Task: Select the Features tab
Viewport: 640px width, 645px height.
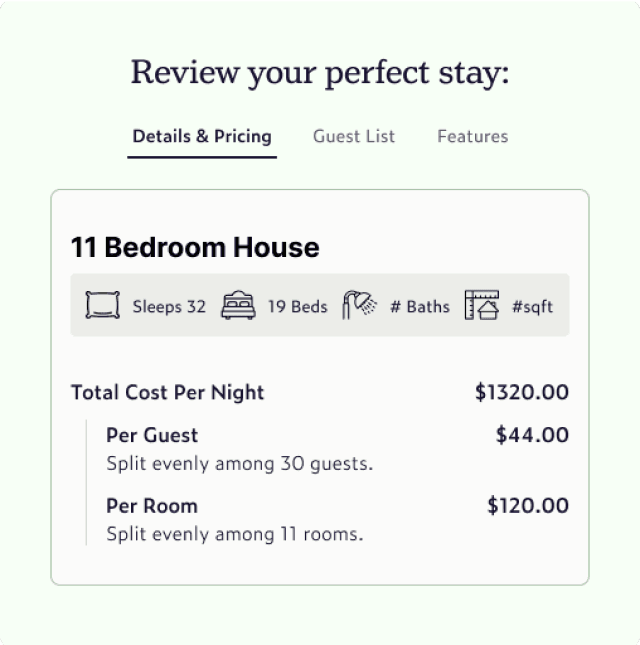Action: [x=472, y=137]
